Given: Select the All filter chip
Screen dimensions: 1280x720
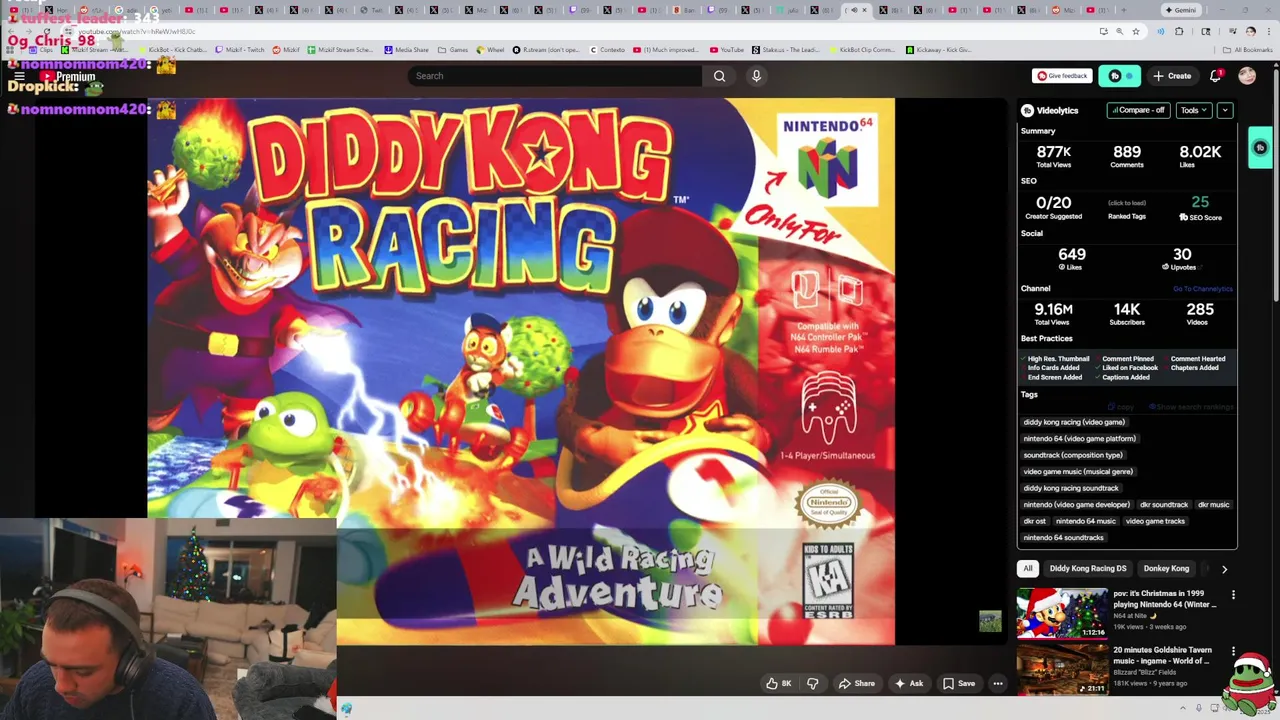Looking at the screenshot, I should tap(1027, 569).
